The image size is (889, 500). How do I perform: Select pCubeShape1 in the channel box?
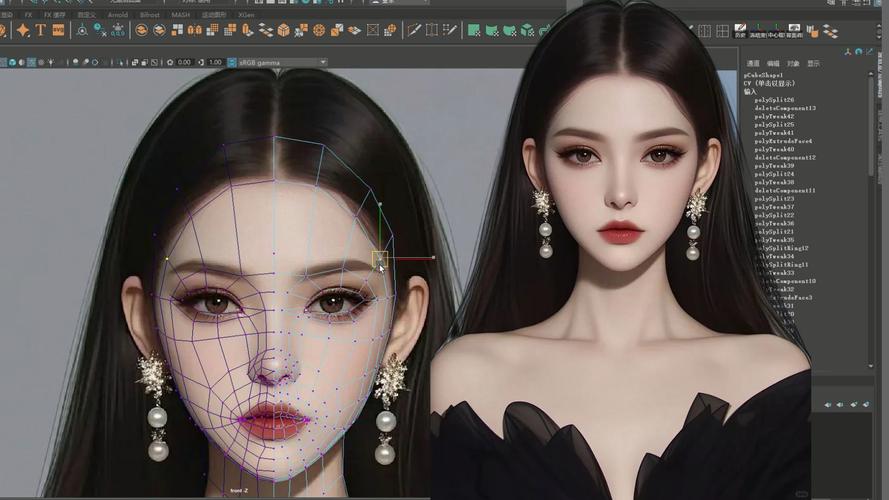click(x=764, y=75)
